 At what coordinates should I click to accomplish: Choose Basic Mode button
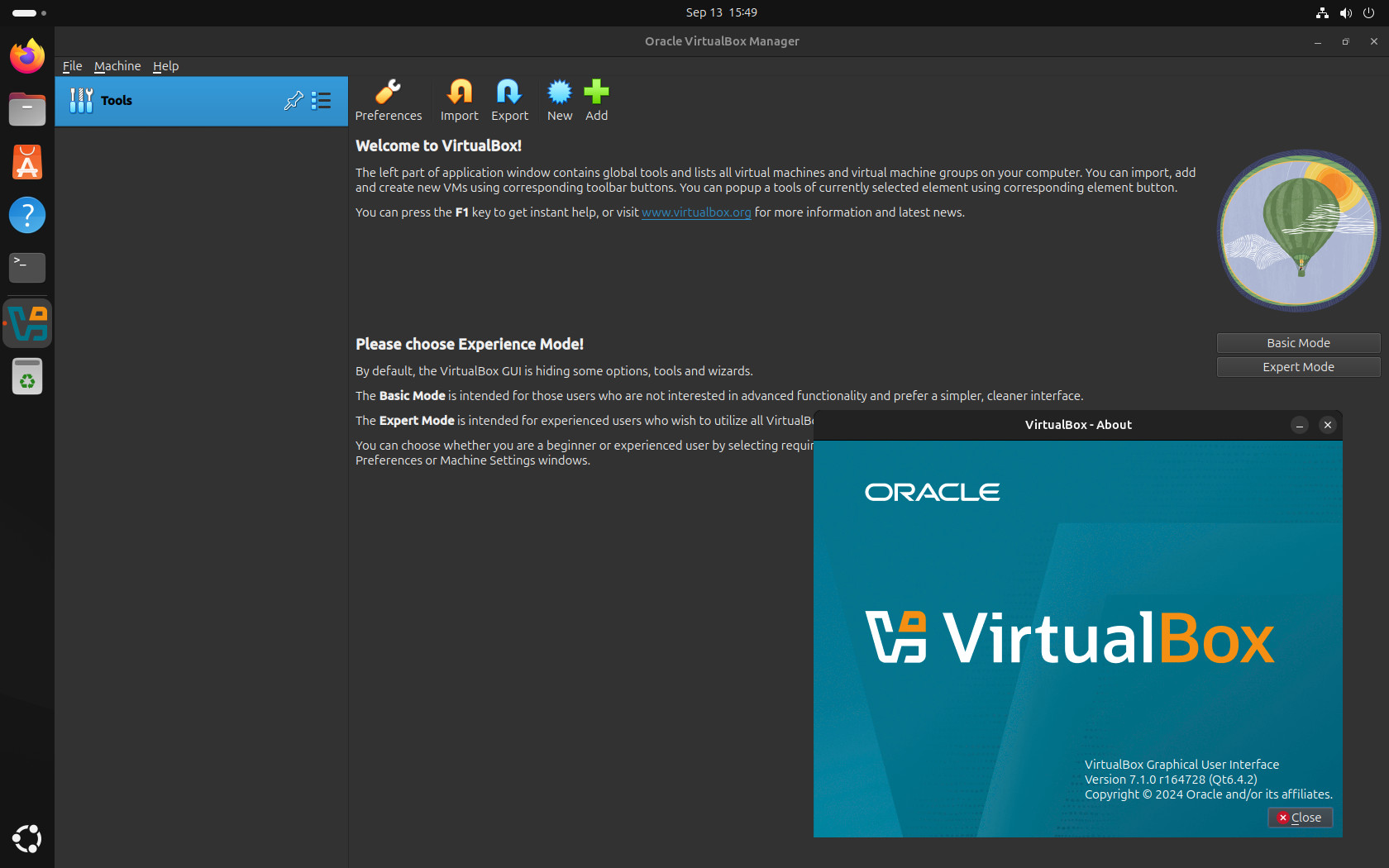pyautogui.click(x=1298, y=343)
